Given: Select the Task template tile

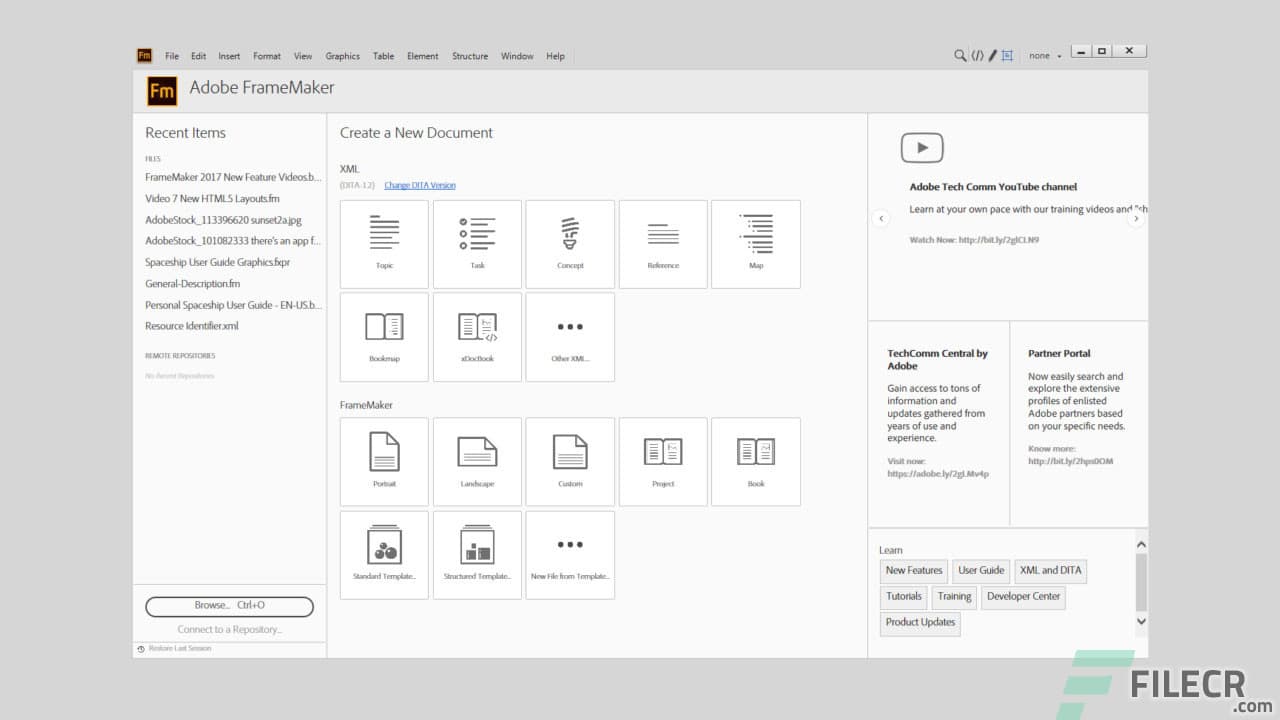Looking at the screenshot, I should 477,243.
